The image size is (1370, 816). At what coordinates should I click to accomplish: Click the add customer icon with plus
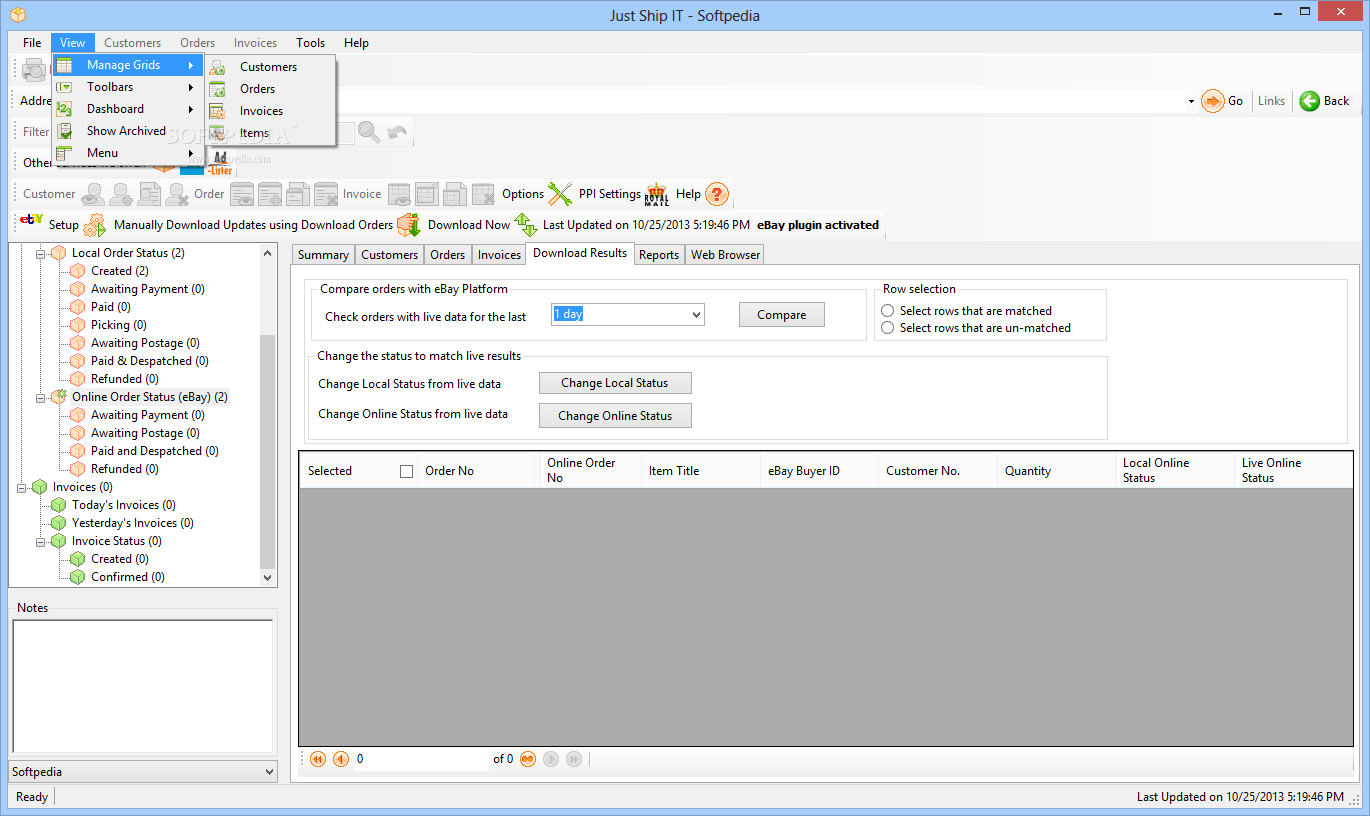pos(121,194)
